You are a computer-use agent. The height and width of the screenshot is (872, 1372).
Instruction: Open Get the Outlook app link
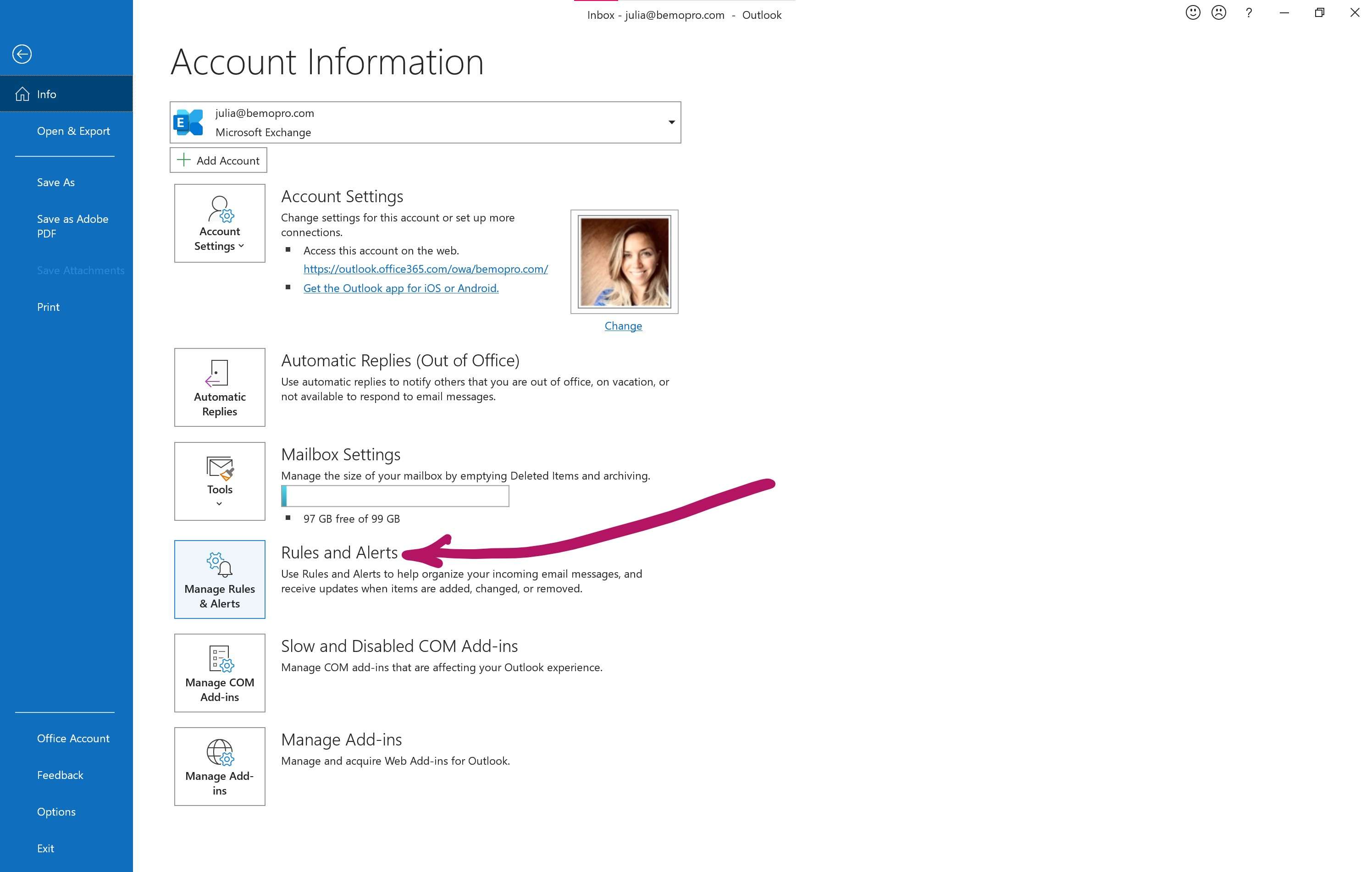(401, 288)
